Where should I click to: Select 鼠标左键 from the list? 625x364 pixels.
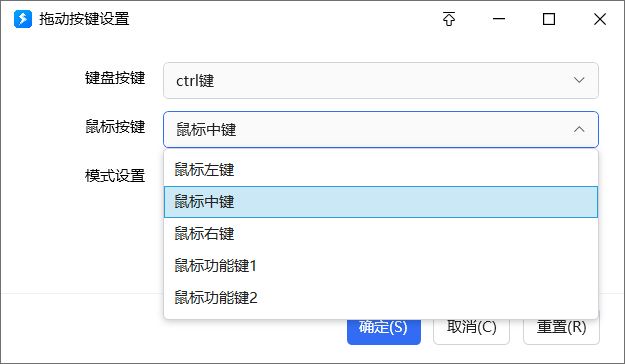[381, 170]
